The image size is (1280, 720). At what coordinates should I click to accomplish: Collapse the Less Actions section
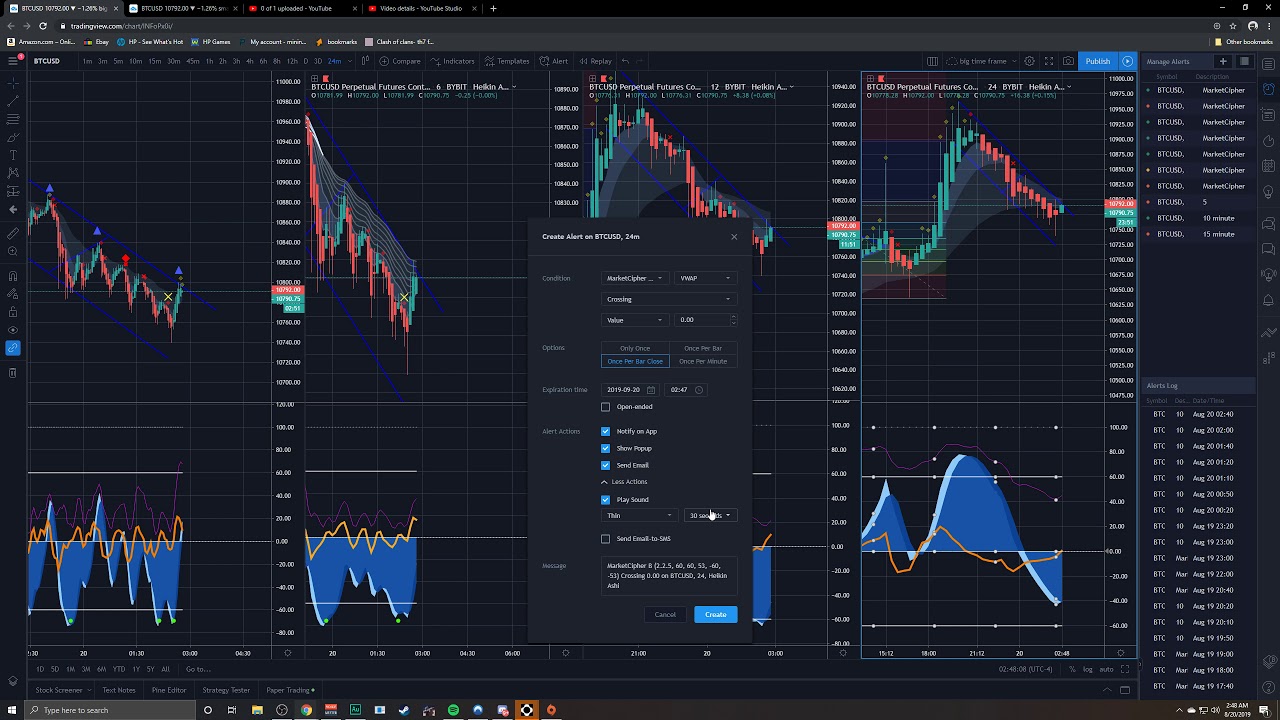623,482
